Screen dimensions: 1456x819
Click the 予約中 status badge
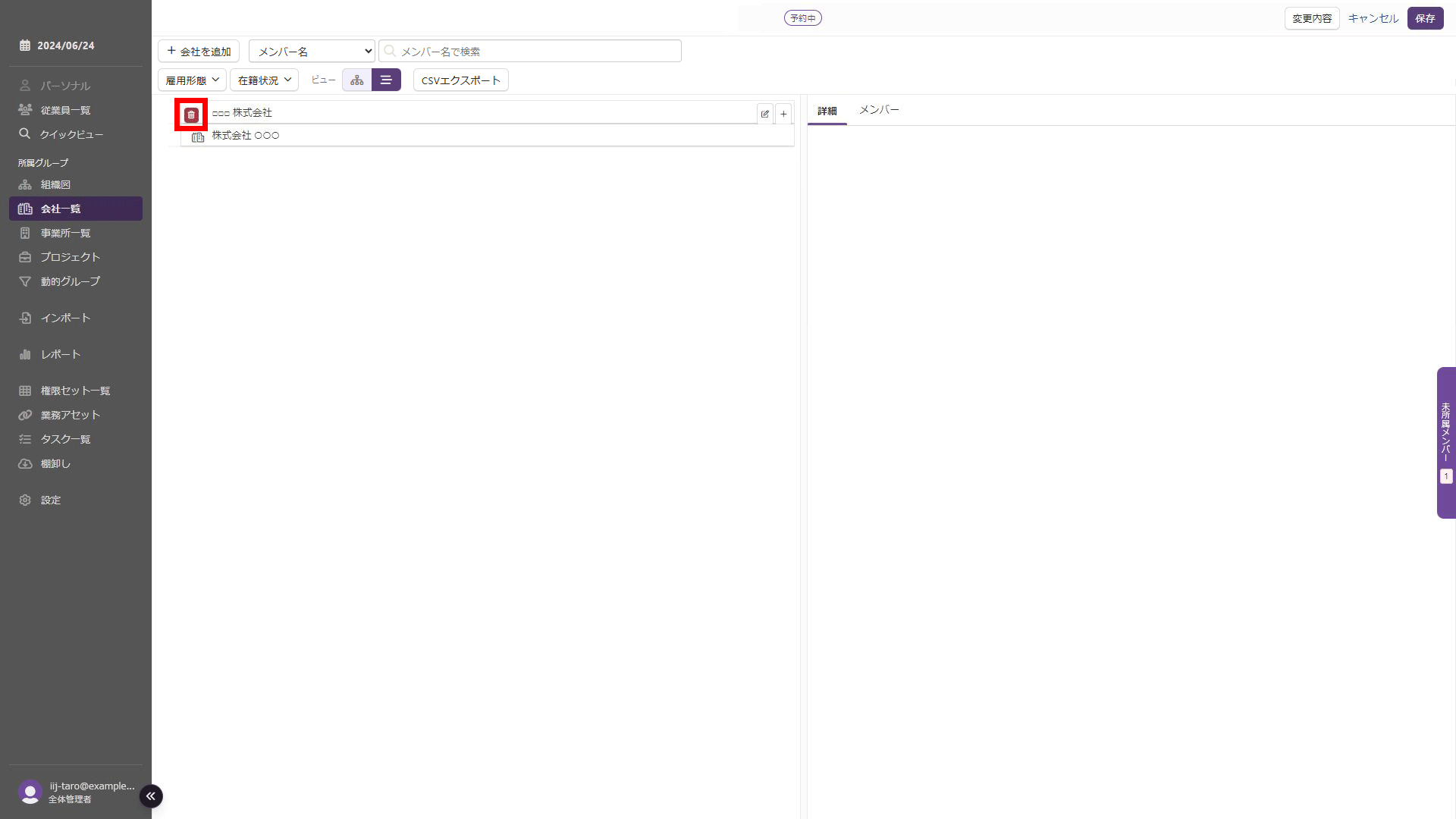tap(803, 18)
